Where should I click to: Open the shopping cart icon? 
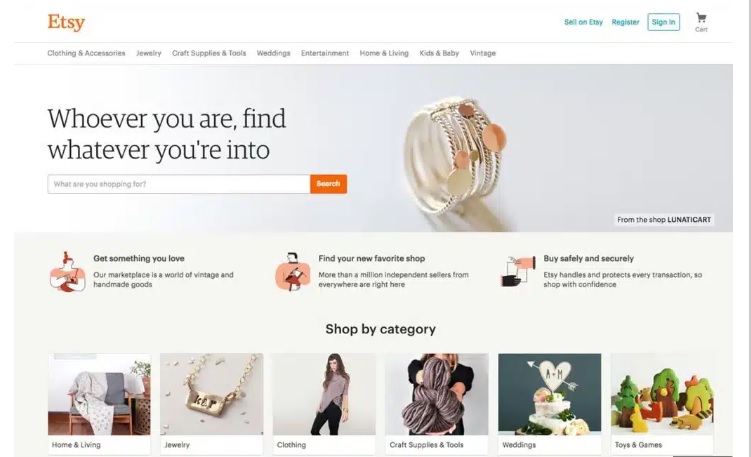(701, 22)
